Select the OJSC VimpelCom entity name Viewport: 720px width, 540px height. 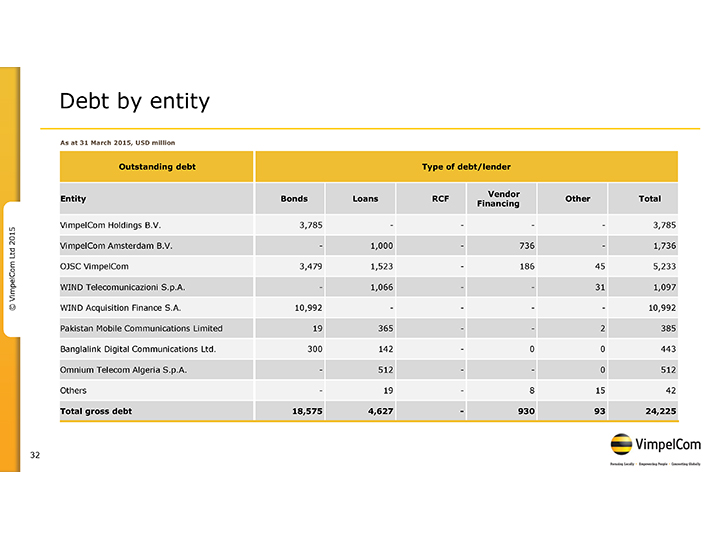pyautogui.click(x=94, y=266)
